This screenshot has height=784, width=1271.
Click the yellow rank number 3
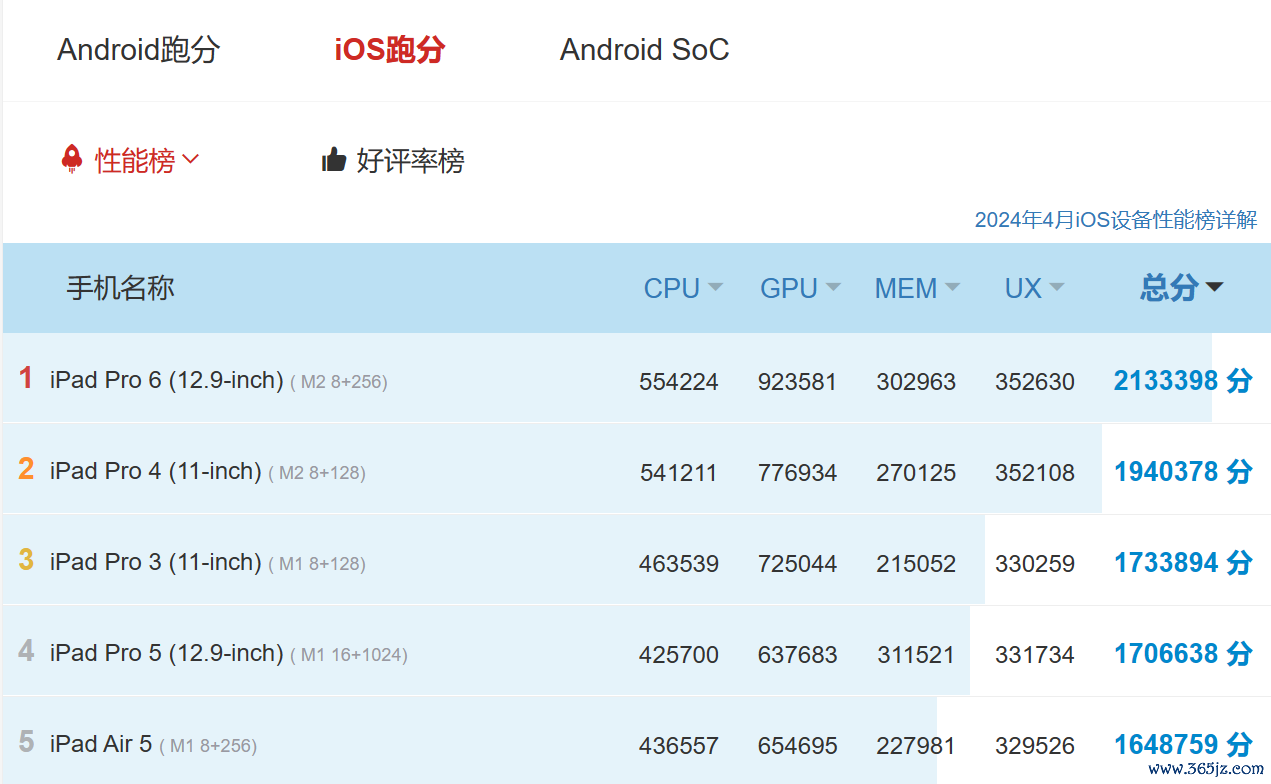(26, 560)
